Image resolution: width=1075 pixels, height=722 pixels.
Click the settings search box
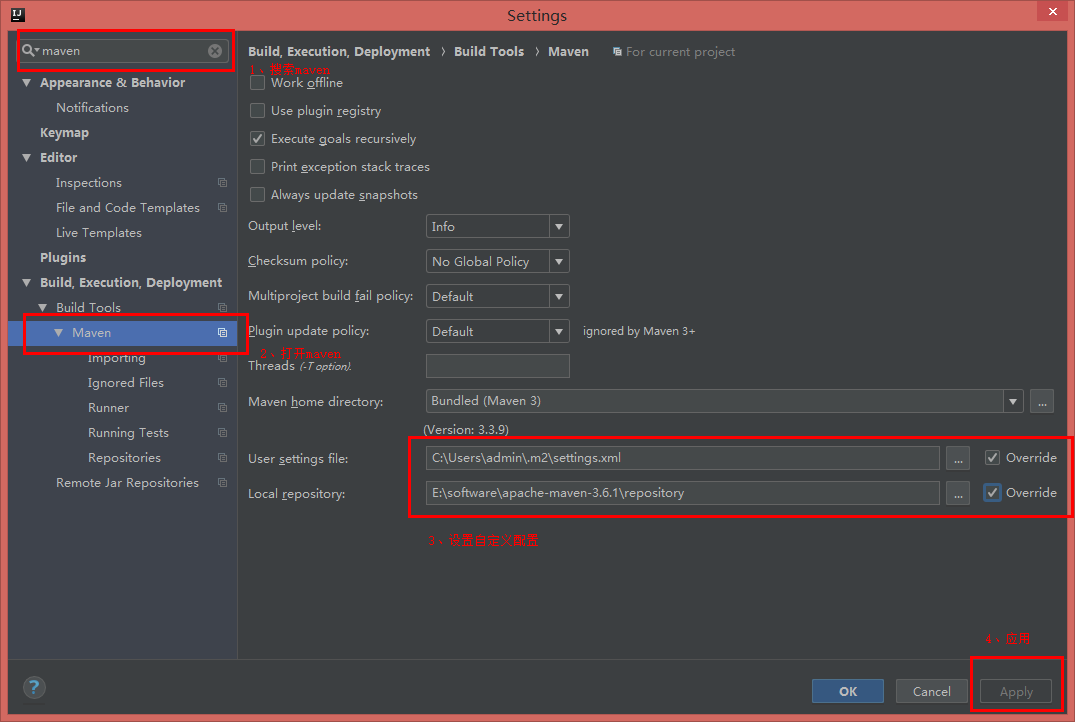coord(123,51)
